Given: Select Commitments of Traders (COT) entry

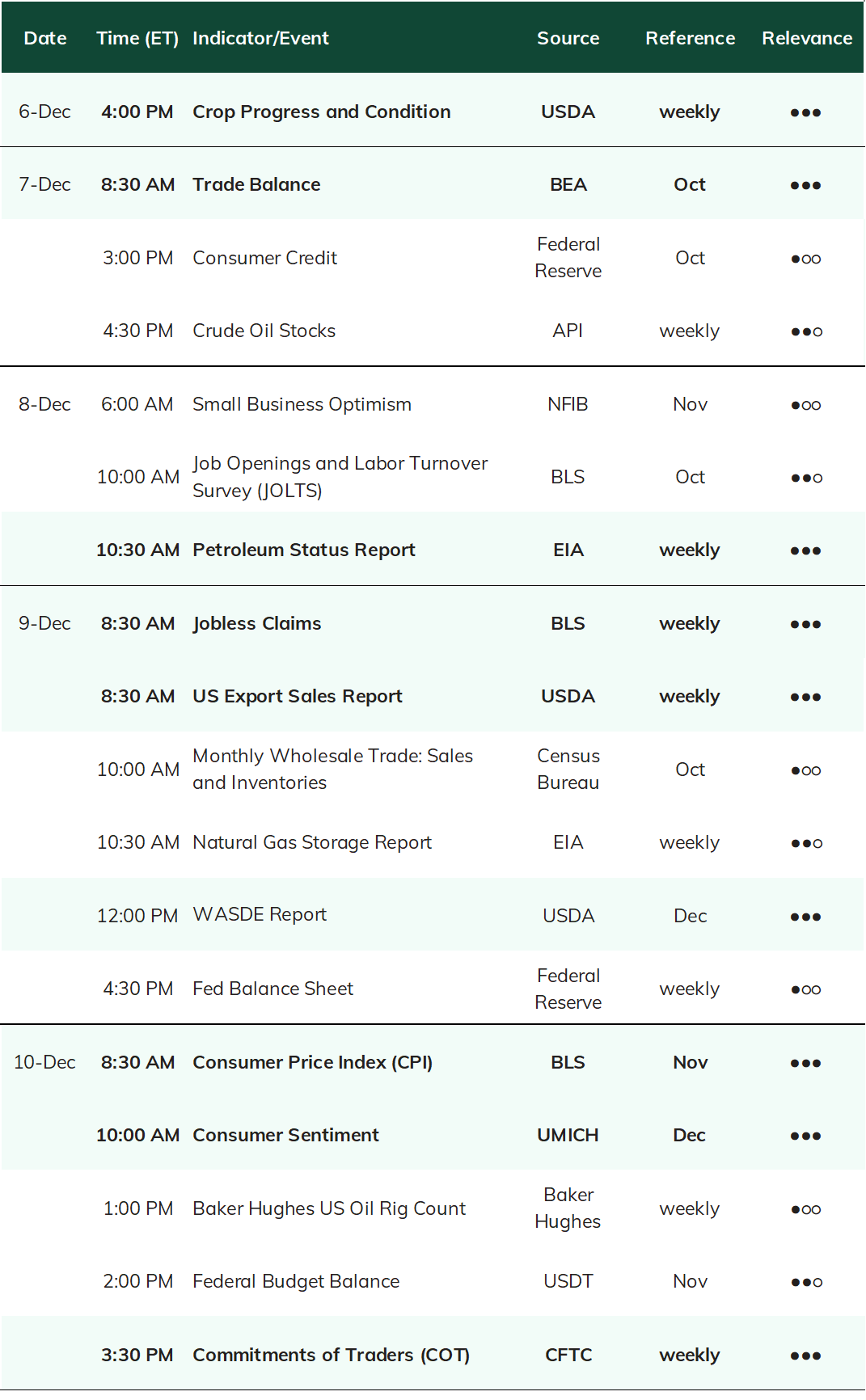Looking at the screenshot, I should pos(331,1355).
